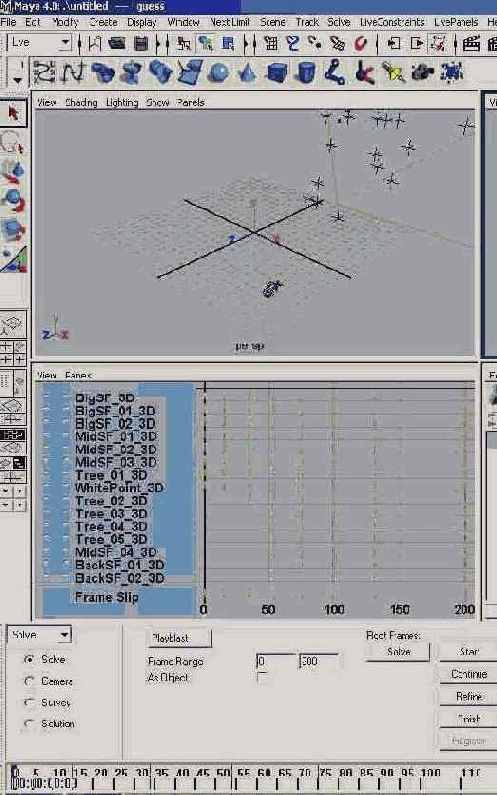Select the Tree_01_3D track entry
The image size is (497, 795).
tap(111, 475)
